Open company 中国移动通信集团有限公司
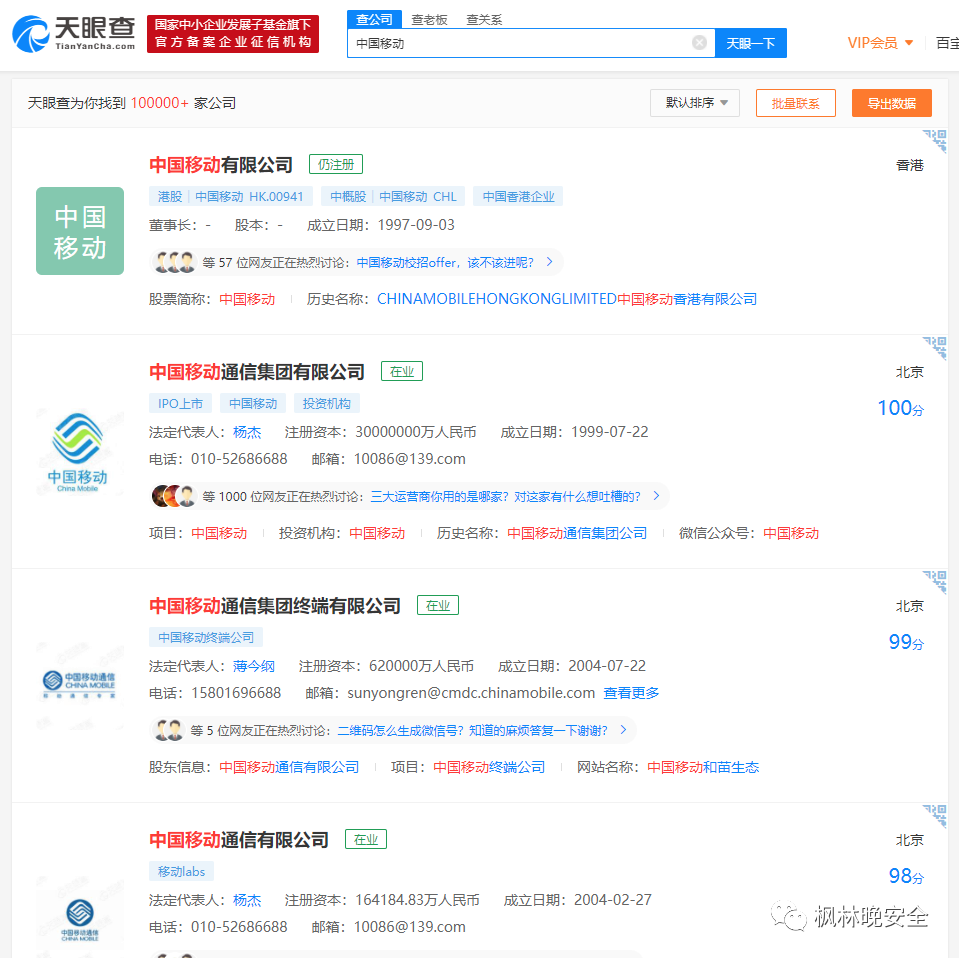This screenshot has width=959, height=958. [257, 371]
